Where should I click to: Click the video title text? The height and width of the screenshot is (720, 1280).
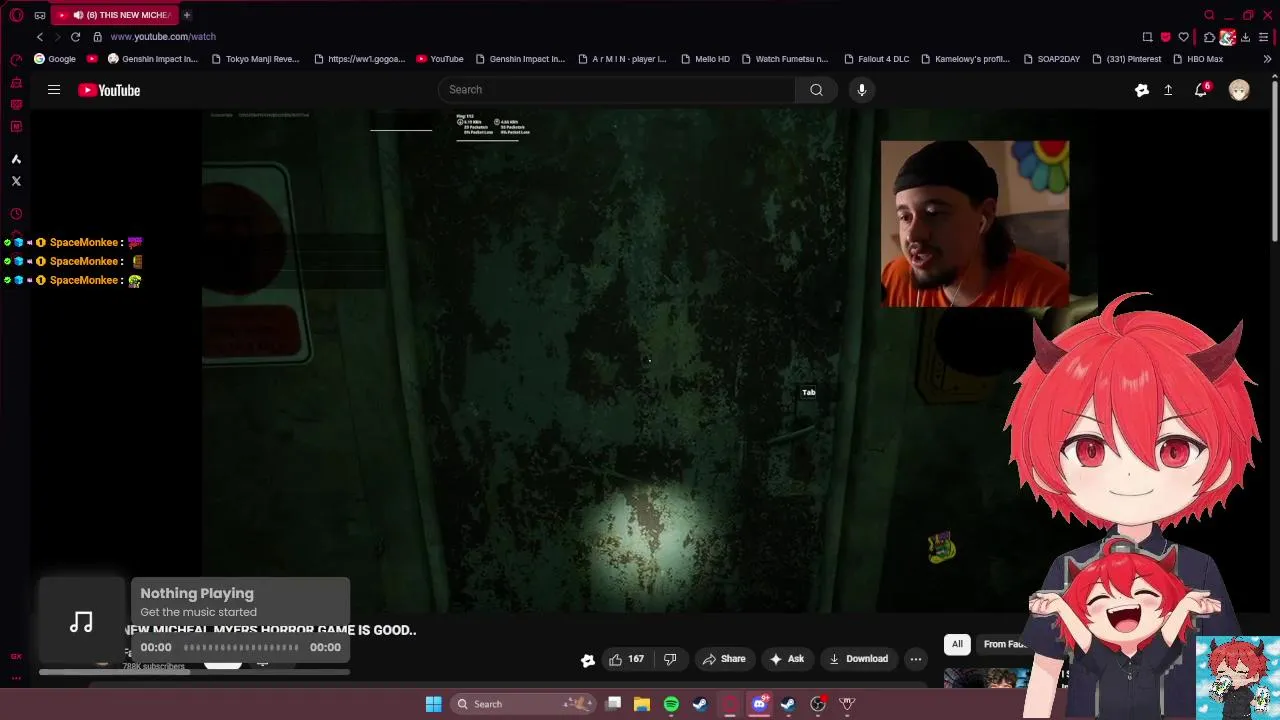[x=270, y=630]
